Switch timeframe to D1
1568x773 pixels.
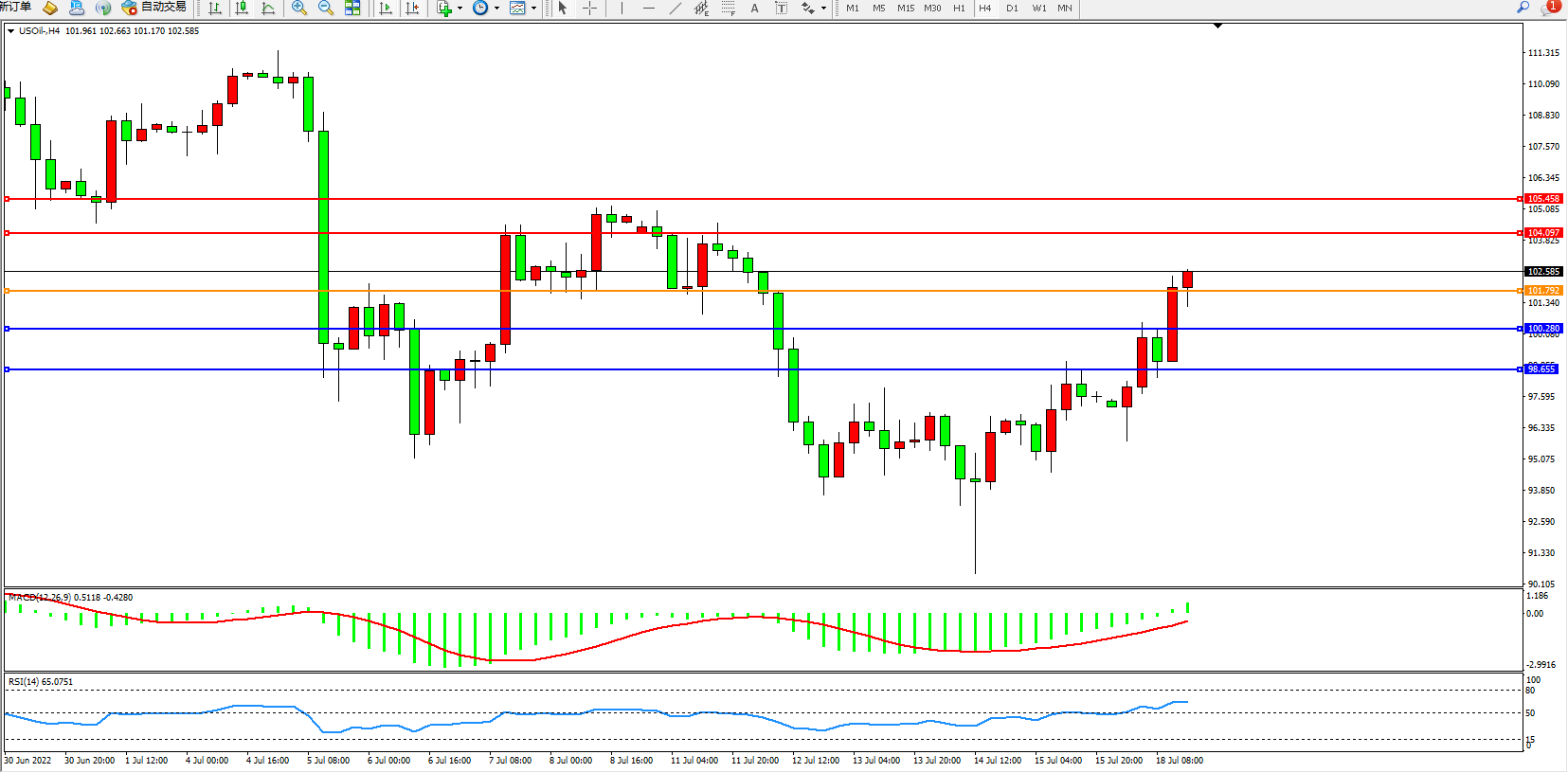pos(1012,9)
